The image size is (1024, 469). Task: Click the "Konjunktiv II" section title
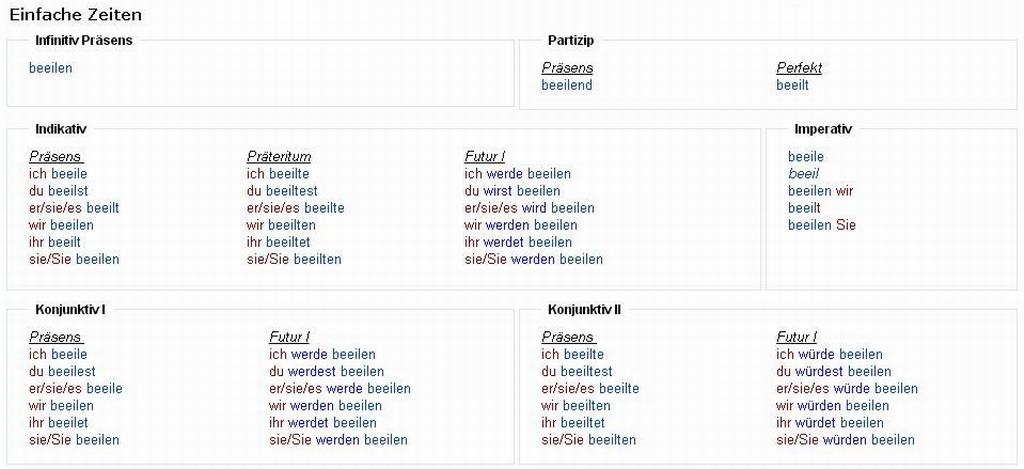click(585, 310)
